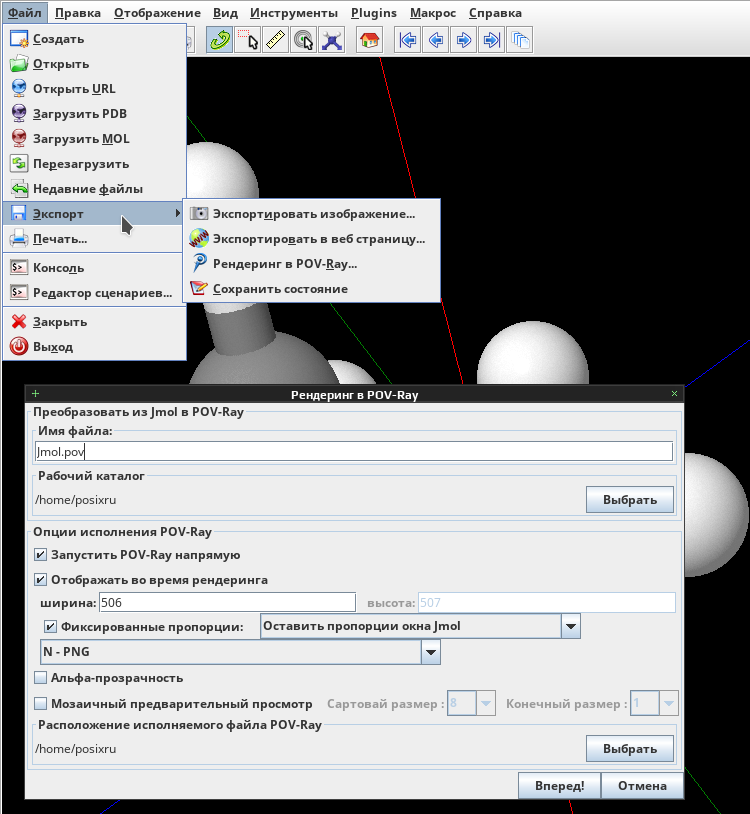Screen dimensions: 750x814
Task: Open the Правка menu
Action: click(x=78, y=13)
